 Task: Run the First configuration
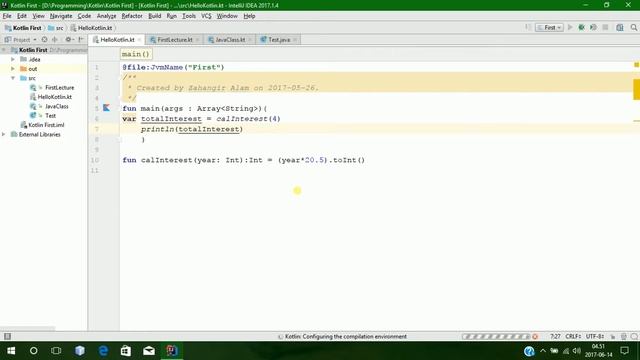570,27
